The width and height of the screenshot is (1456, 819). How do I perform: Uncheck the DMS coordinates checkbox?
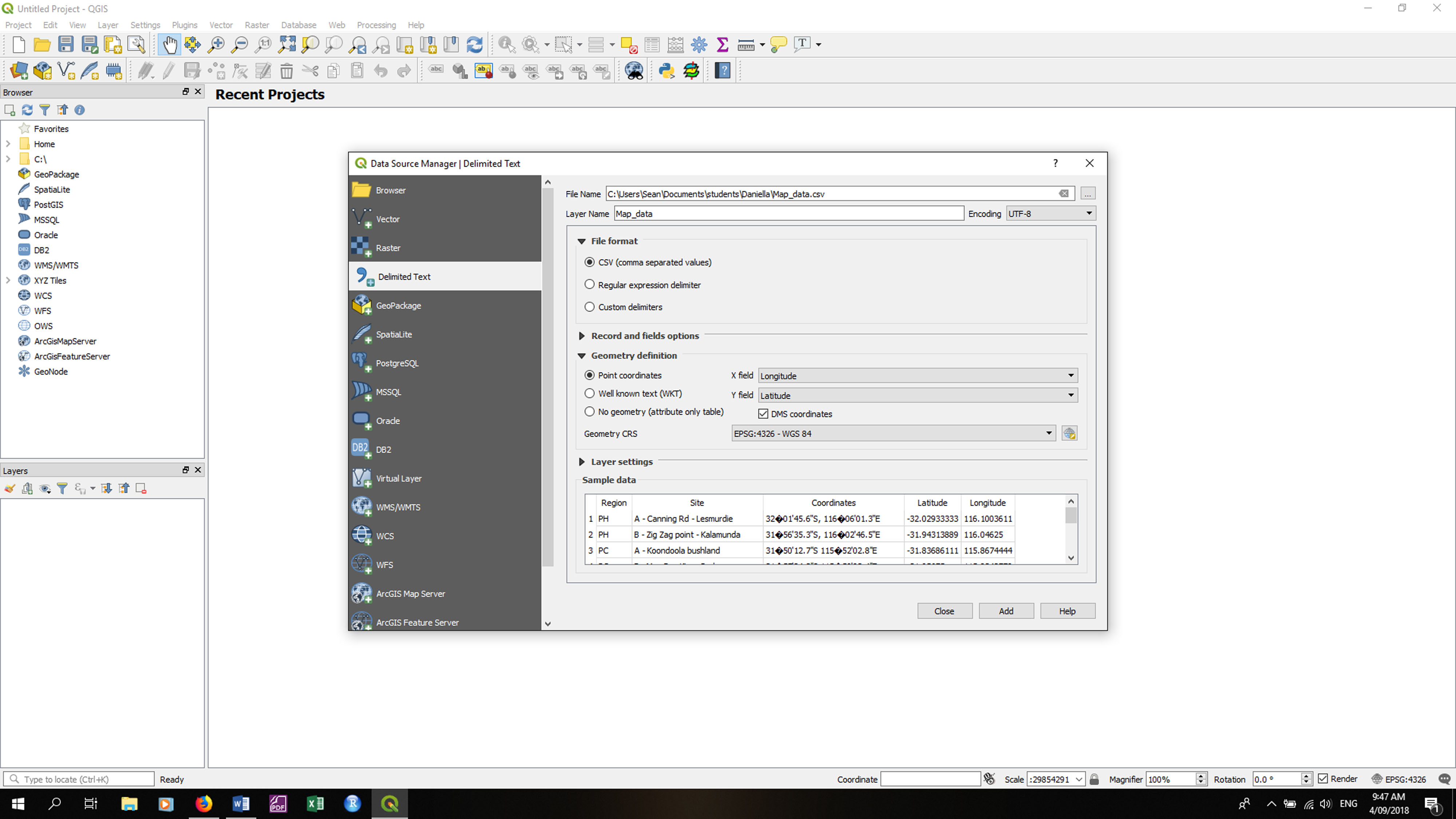(x=763, y=414)
